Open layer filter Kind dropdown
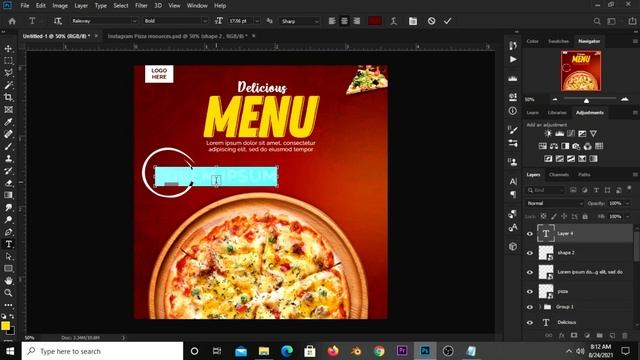 [x=545, y=190]
